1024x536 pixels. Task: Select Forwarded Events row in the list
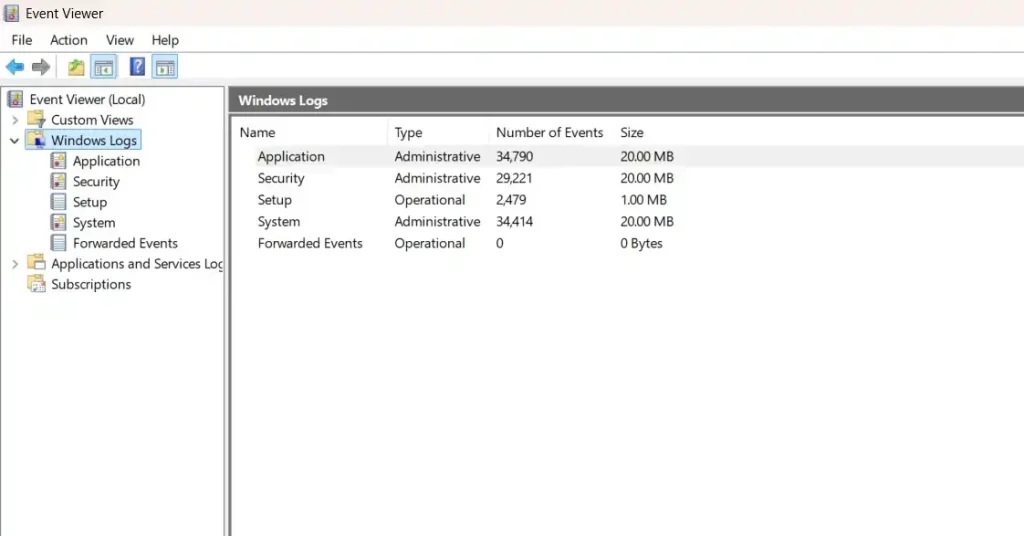tap(627, 243)
